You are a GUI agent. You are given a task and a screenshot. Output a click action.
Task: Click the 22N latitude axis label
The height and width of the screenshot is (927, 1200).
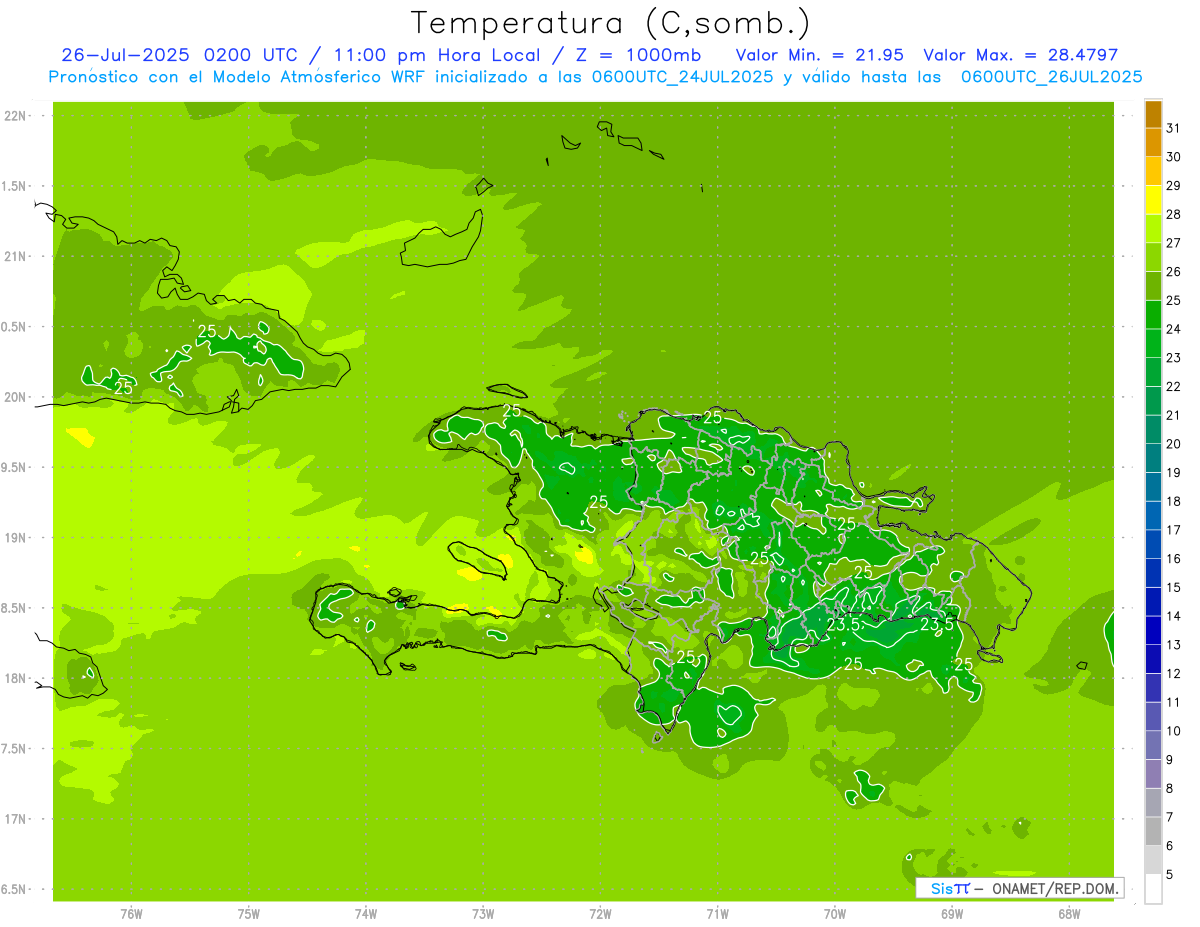(x=16, y=116)
